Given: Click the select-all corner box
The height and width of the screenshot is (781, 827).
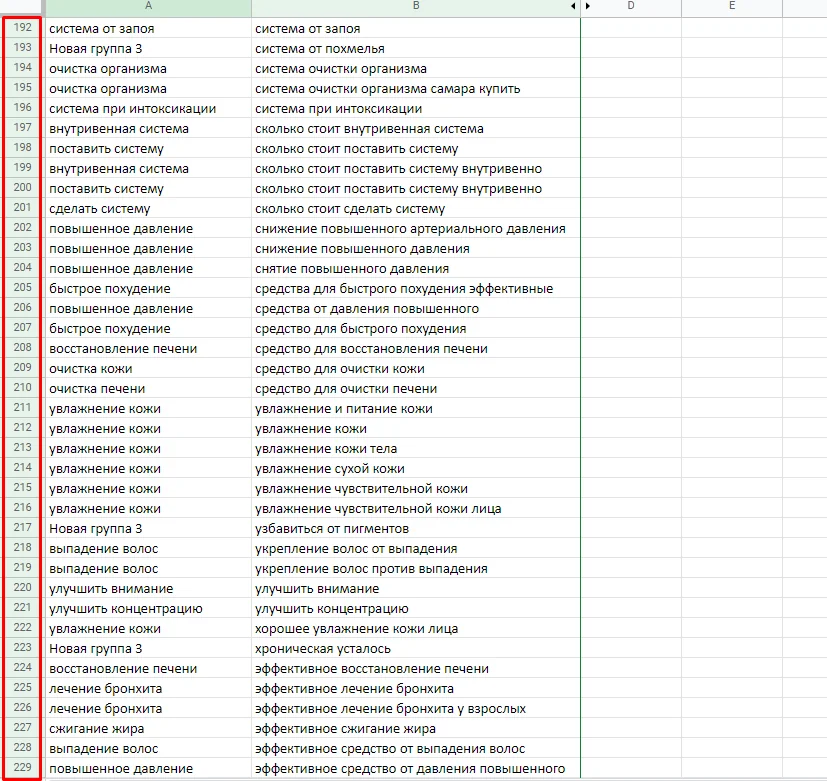Looking at the screenshot, I should pos(21,6).
